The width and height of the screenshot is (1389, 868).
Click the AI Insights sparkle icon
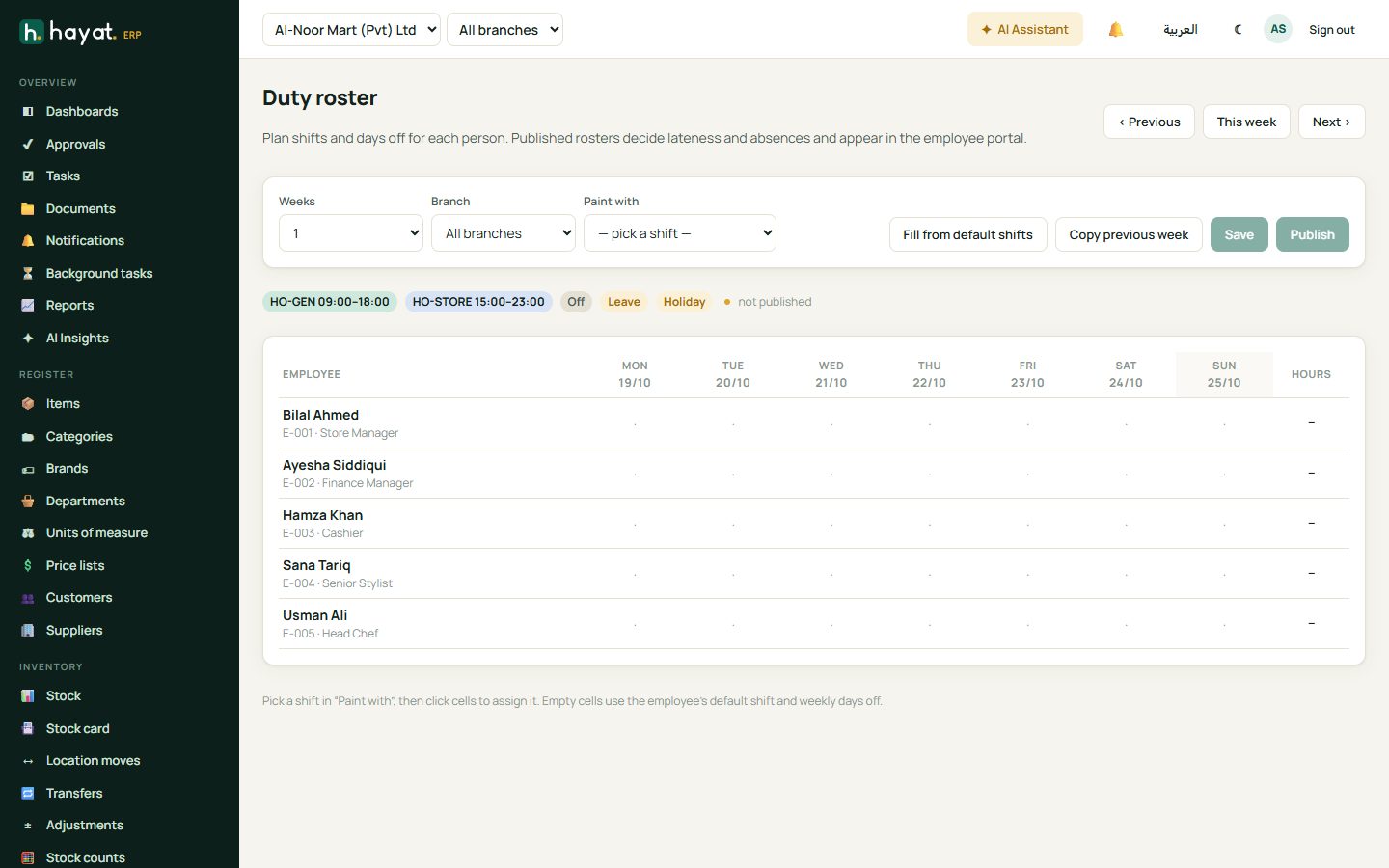pyautogui.click(x=28, y=339)
